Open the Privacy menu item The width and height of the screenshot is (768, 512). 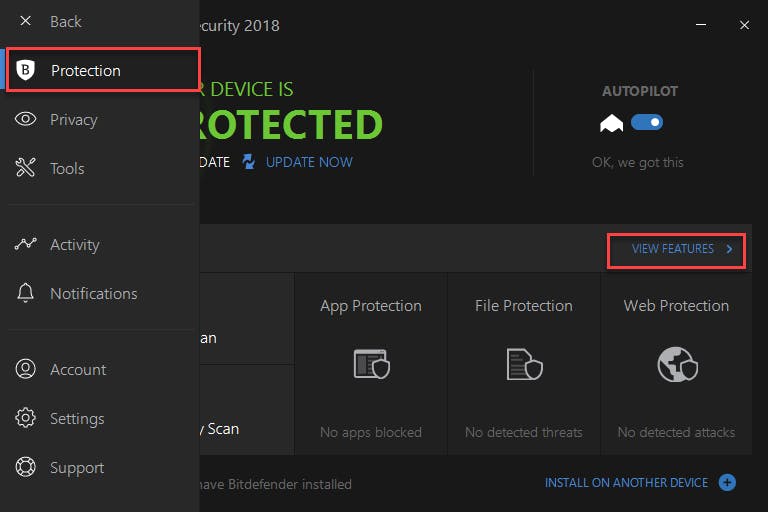coord(100,119)
